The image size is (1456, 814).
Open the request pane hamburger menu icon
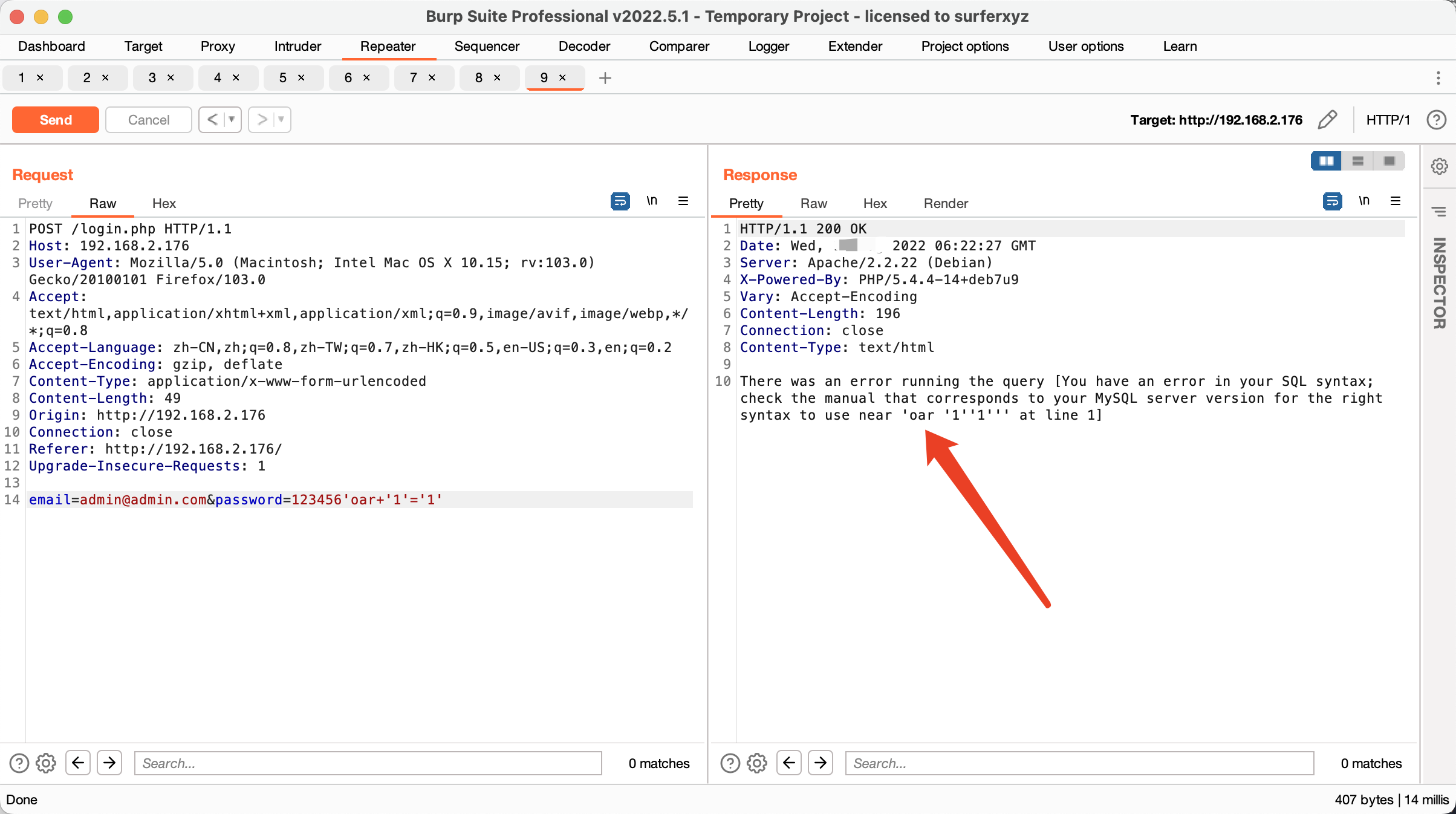[683, 201]
